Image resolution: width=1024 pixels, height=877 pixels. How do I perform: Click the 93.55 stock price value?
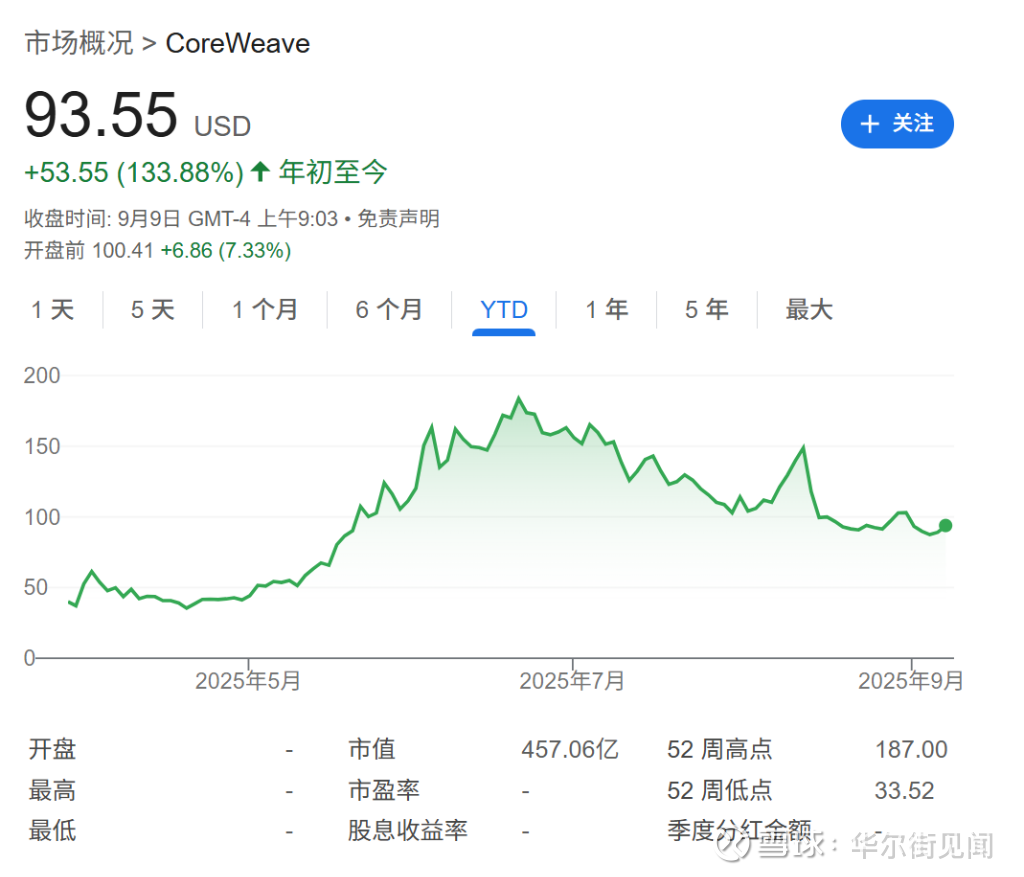tap(101, 116)
